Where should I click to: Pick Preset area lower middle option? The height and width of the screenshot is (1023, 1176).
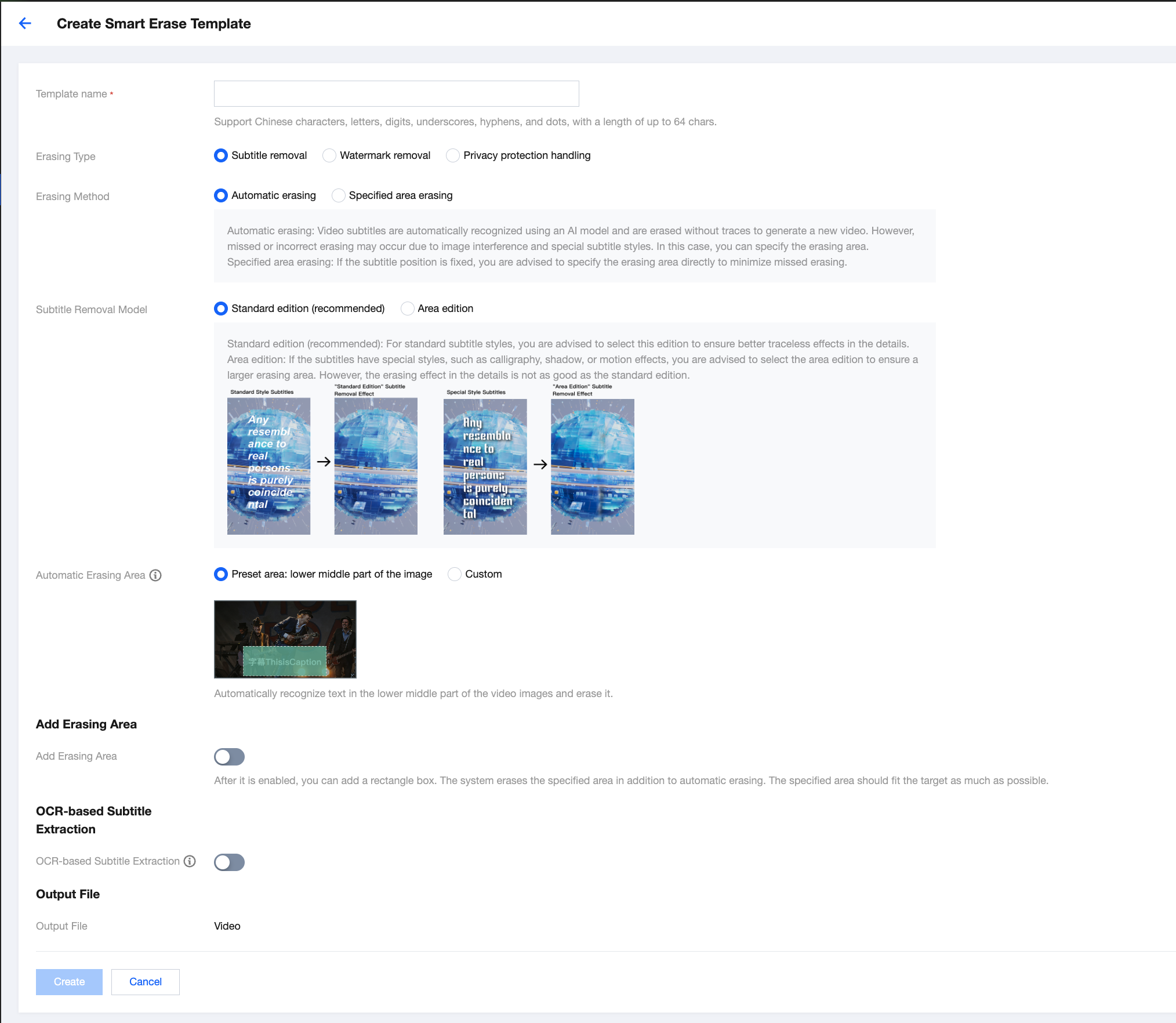pos(221,574)
